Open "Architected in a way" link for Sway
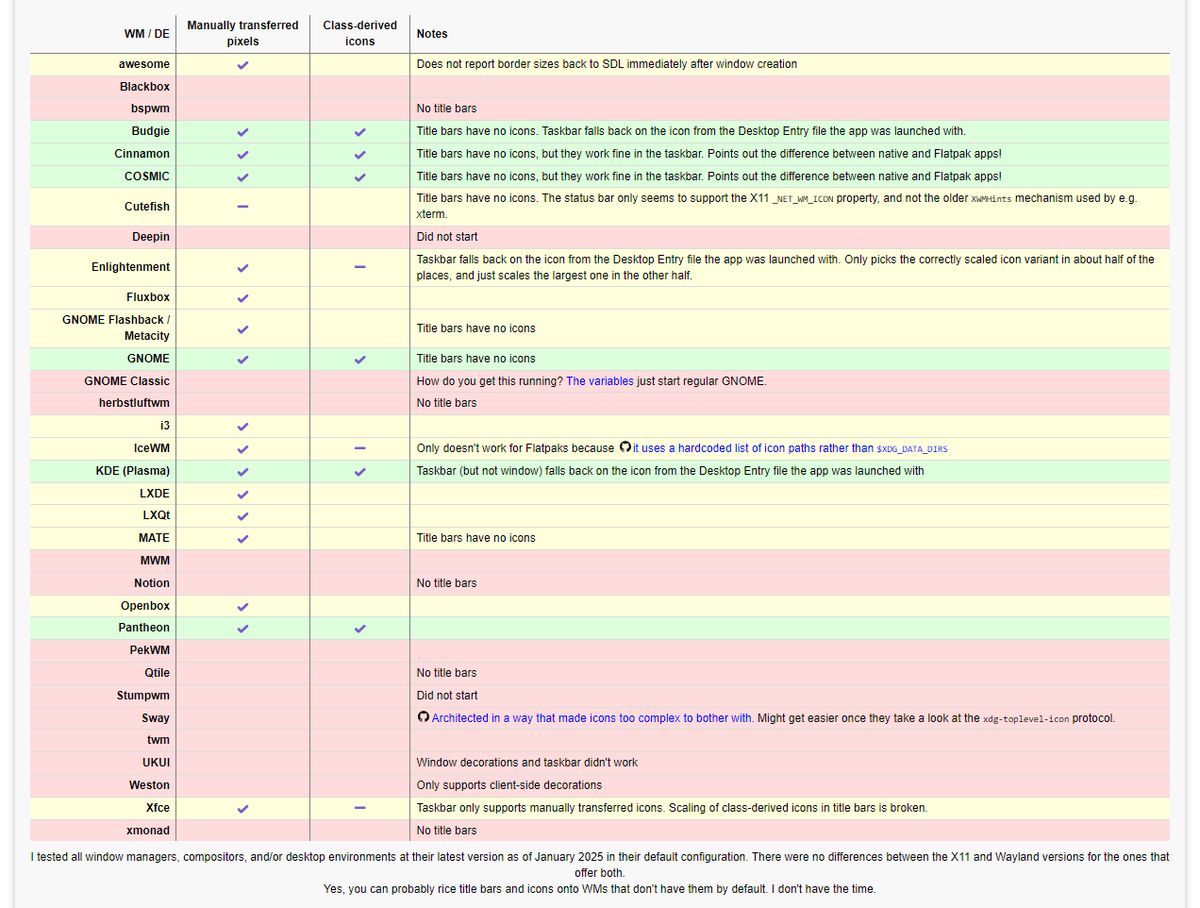This screenshot has height=908, width=1200. (592, 718)
